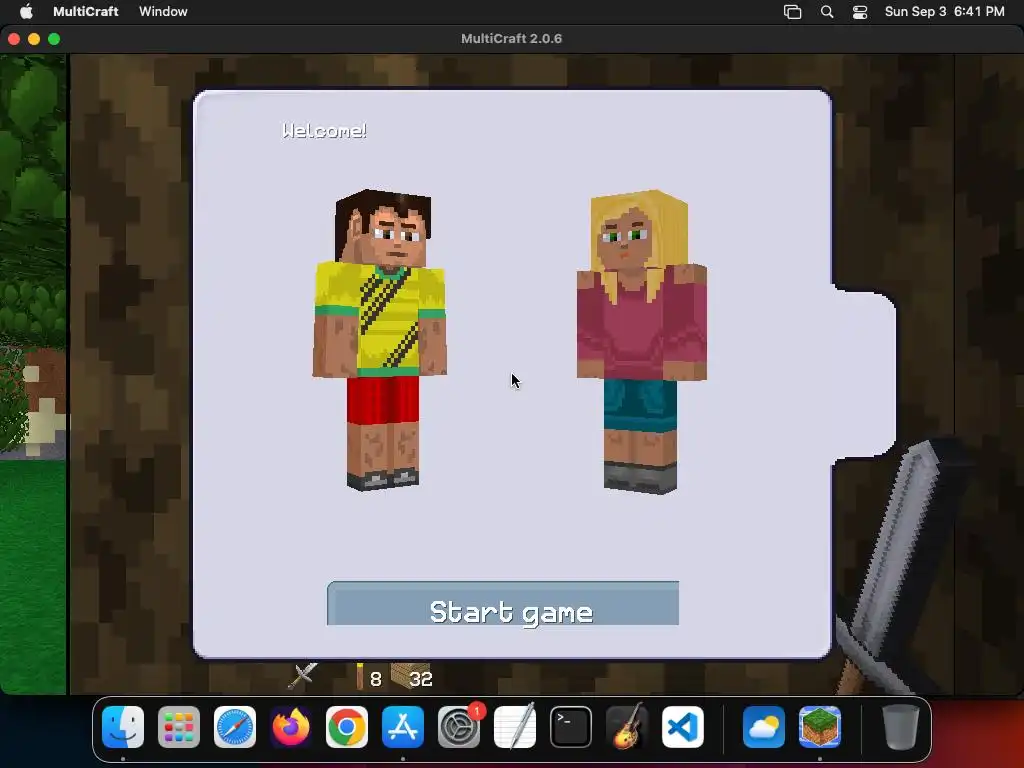The width and height of the screenshot is (1024, 768).
Task: Select the sword hotbar slot
Action: [x=303, y=677]
